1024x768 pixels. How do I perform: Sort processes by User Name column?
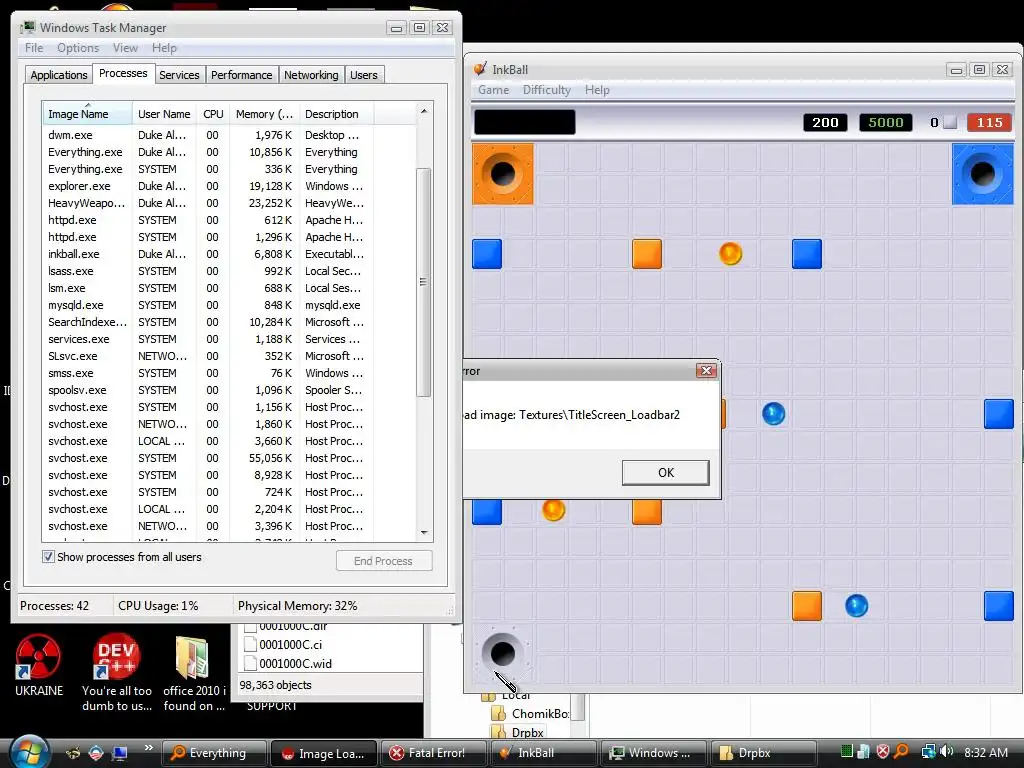coord(164,114)
